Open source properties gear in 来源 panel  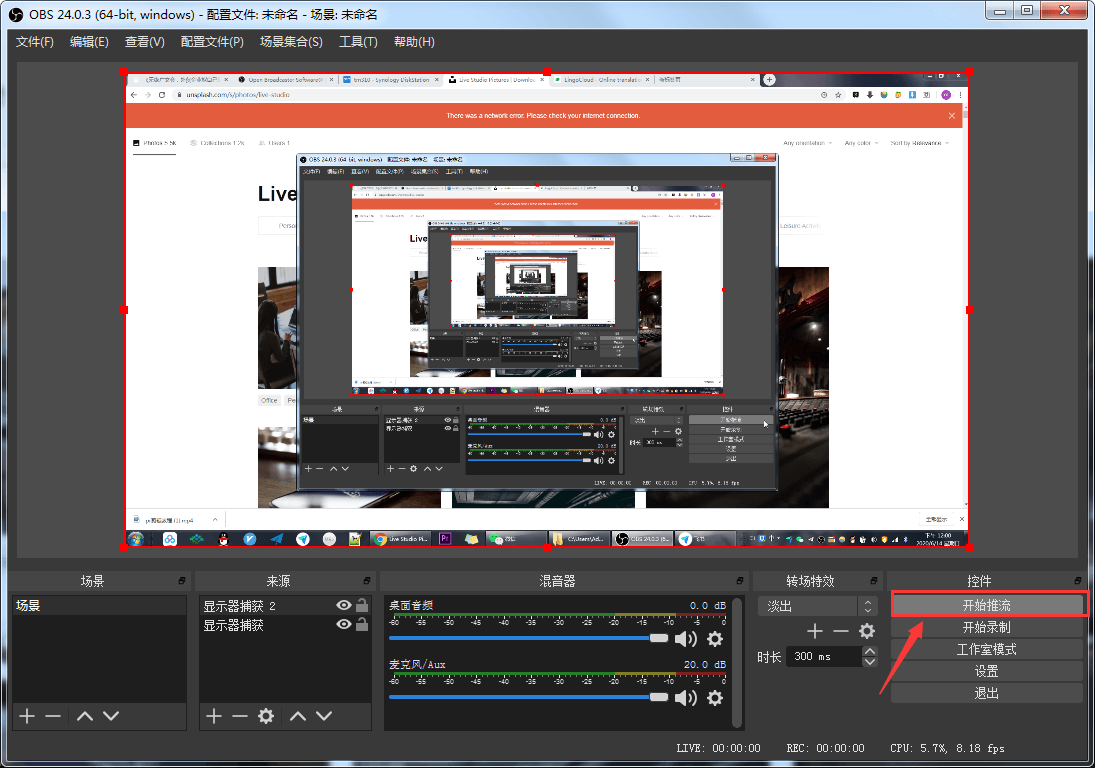(x=266, y=716)
